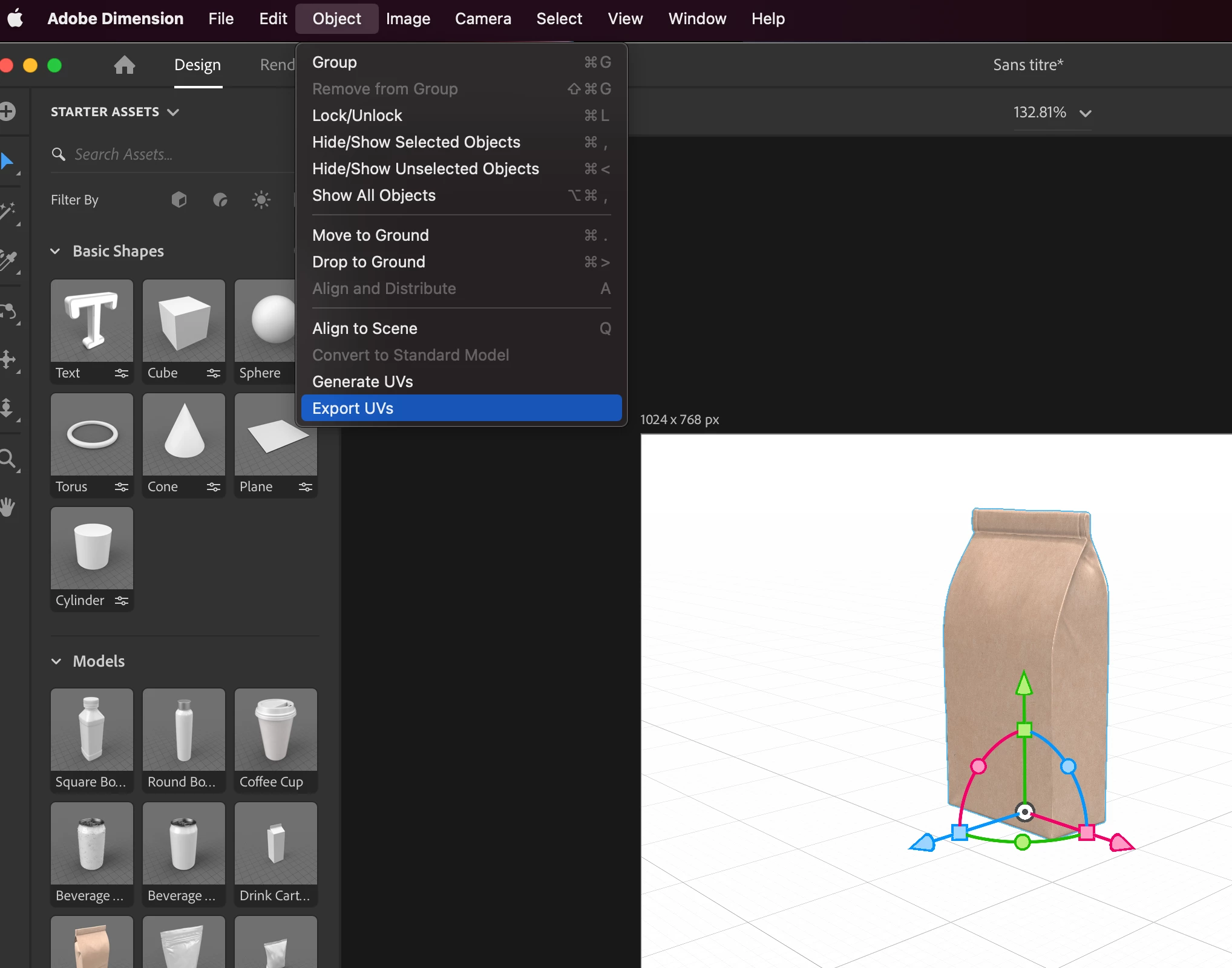Switch to the Design tab

pos(197,65)
